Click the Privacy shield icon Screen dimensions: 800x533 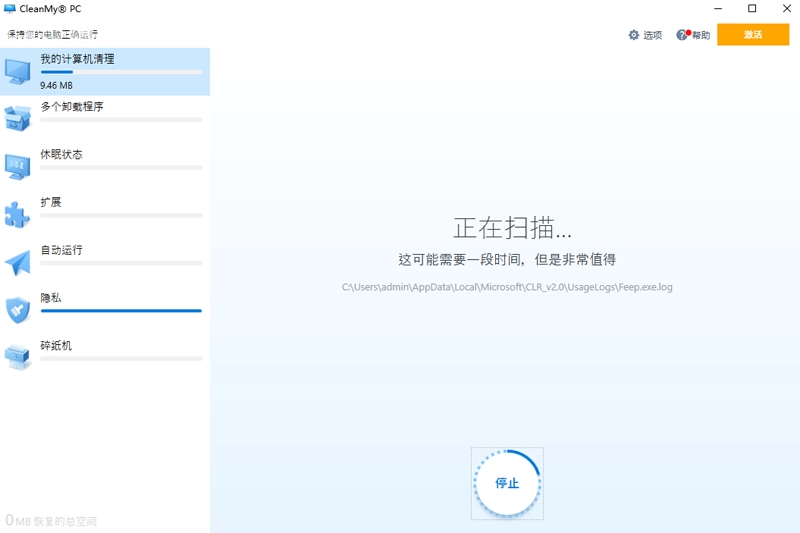pos(18,310)
